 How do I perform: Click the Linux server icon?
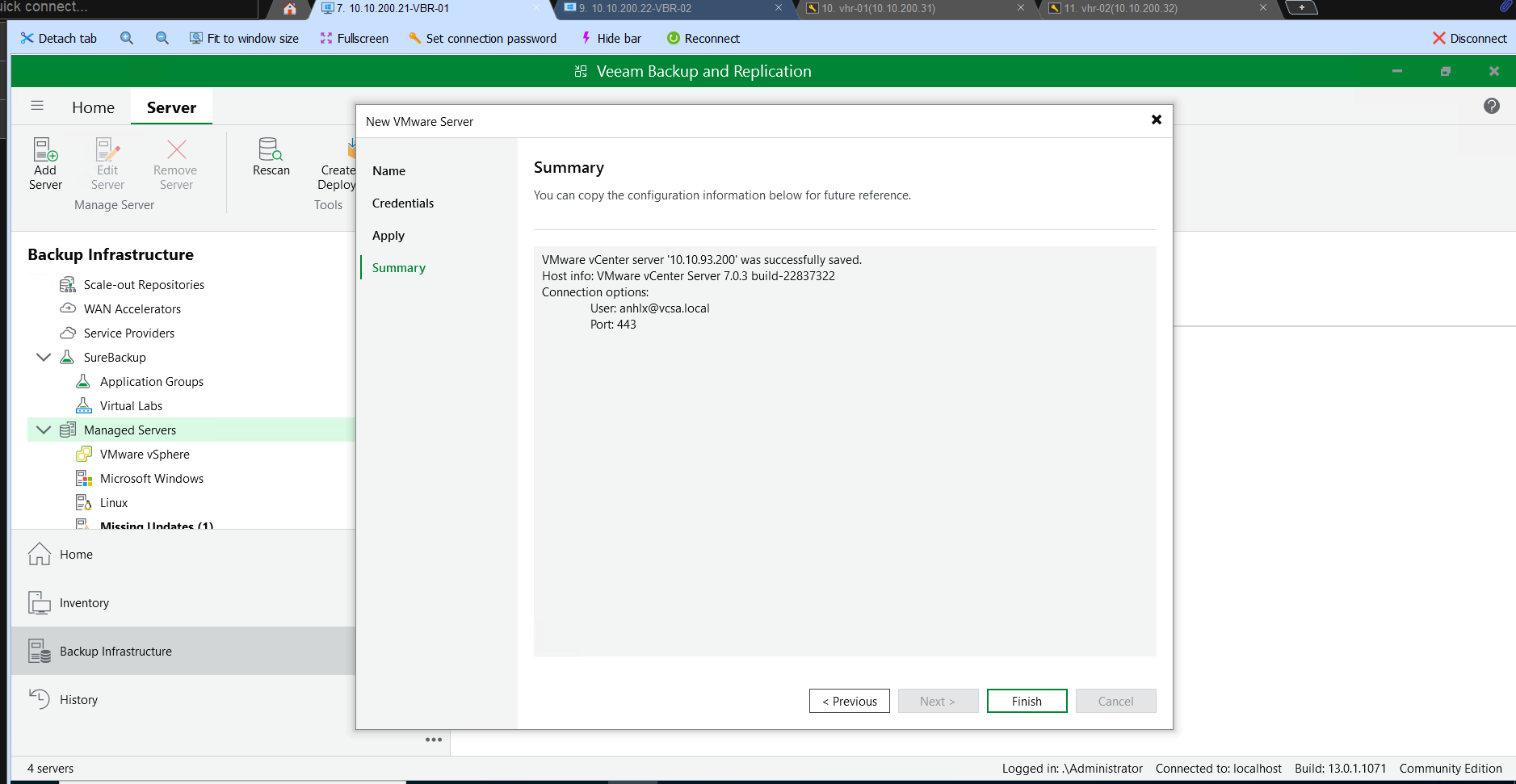click(x=83, y=502)
